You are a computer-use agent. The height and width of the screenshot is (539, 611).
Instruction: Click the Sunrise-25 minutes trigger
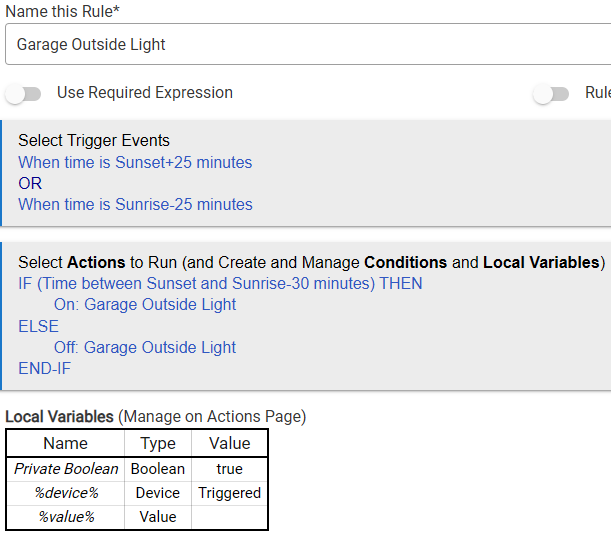coord(135,204)
